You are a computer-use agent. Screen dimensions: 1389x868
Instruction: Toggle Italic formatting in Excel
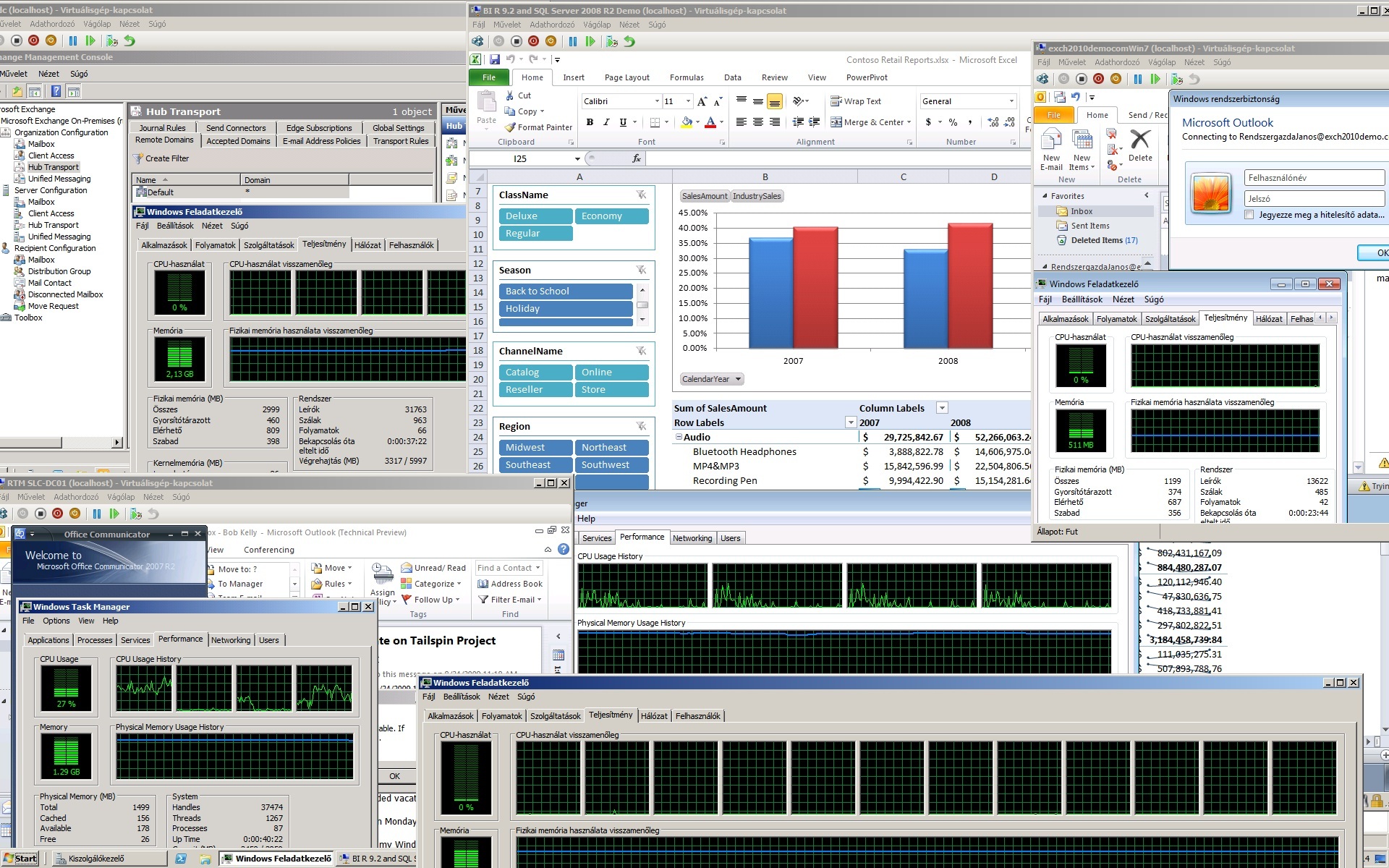pyautogui.click(x=606, y=122)
